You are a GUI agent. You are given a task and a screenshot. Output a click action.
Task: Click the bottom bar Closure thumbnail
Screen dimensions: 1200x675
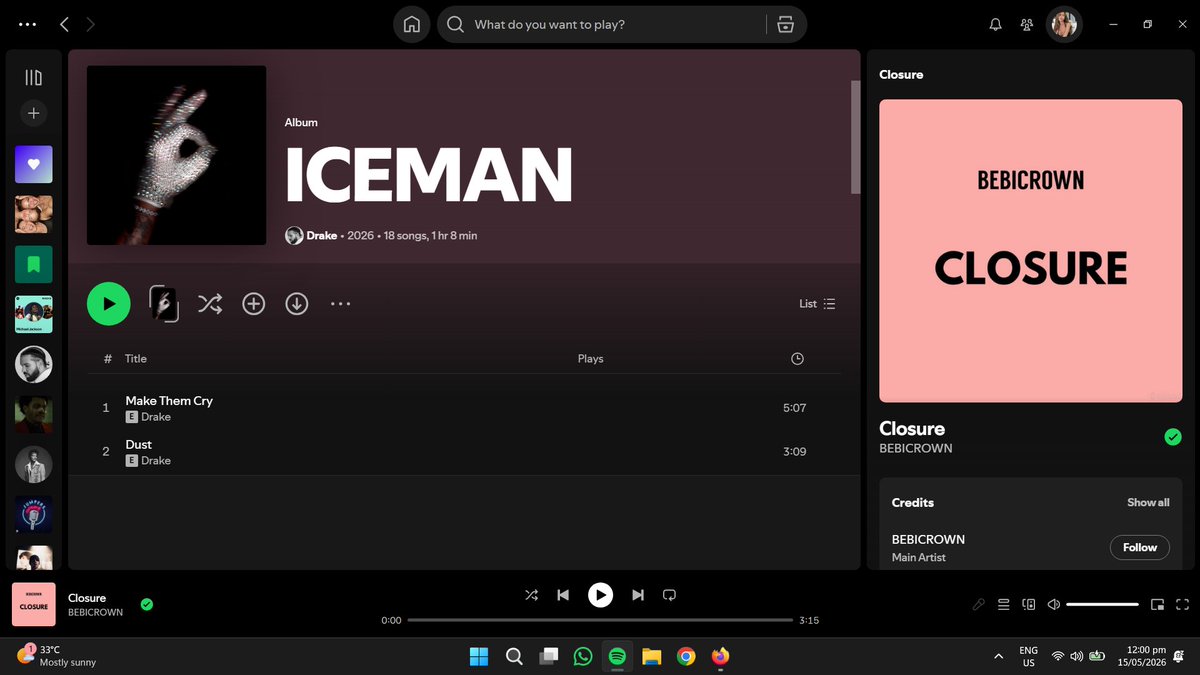(x=34, y=605)
